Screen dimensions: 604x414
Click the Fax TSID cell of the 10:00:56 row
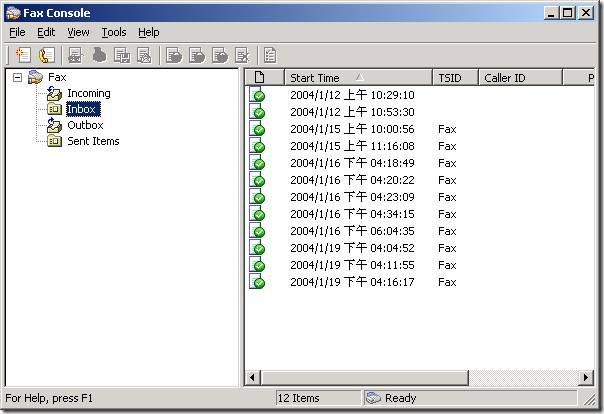tap(447, 129)
